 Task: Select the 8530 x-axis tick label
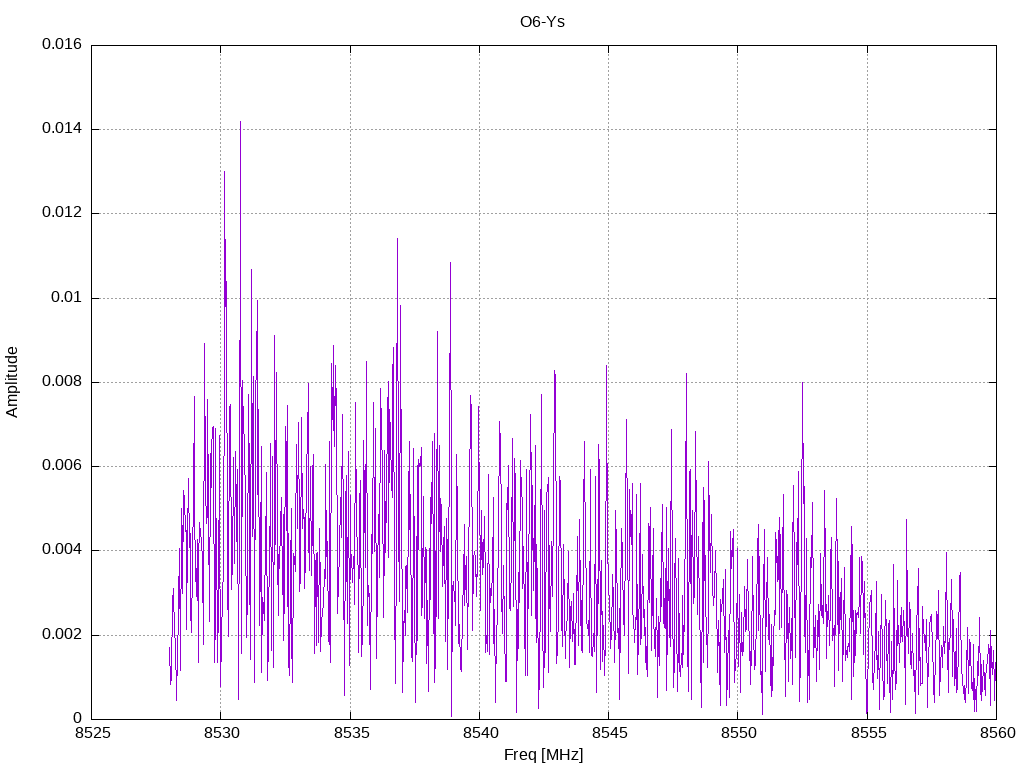tap(221, 733)
